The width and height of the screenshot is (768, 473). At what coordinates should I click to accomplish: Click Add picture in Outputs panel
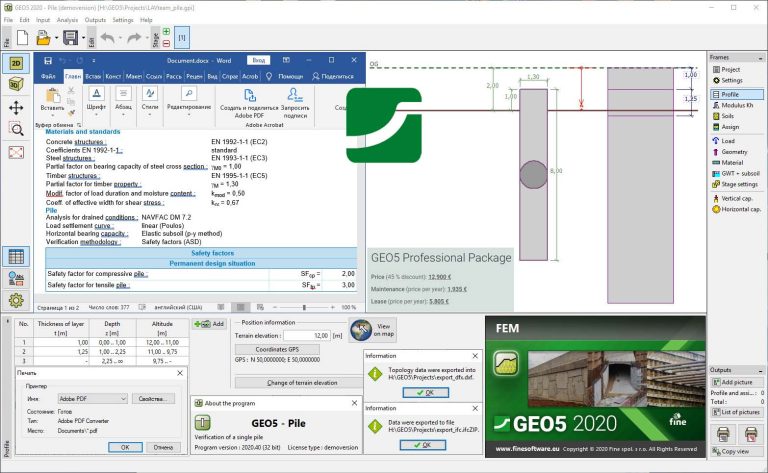point(737,382)
